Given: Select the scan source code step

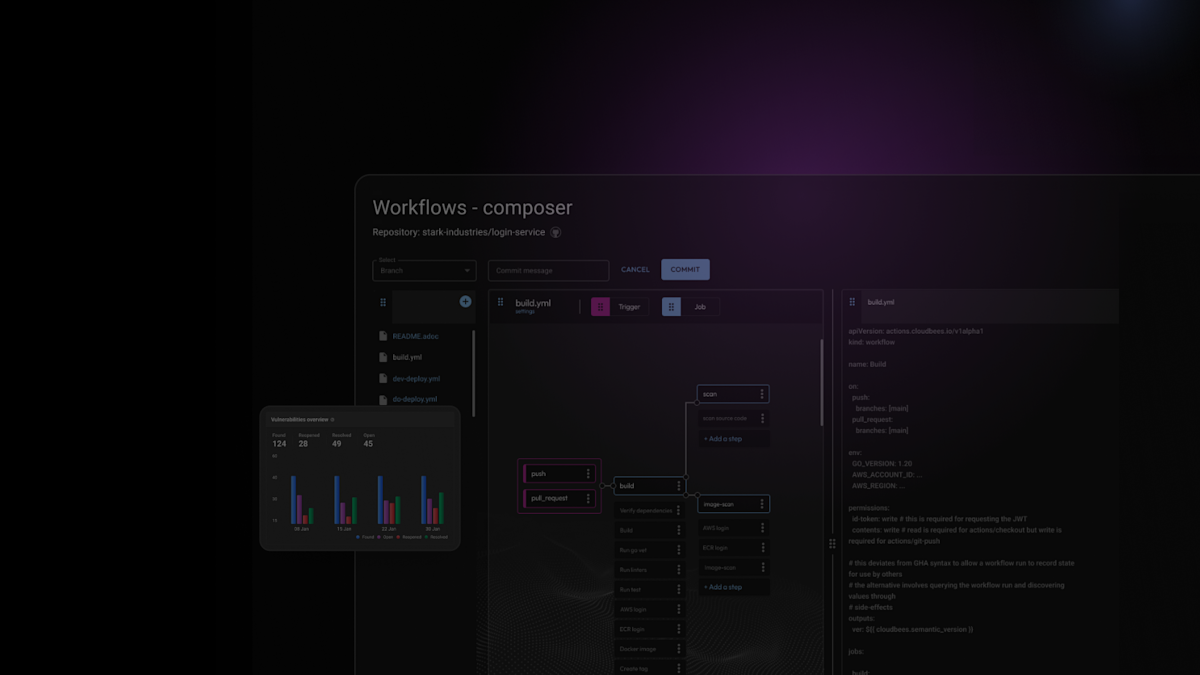Looking at the screenshot, I should pos(733,418).
